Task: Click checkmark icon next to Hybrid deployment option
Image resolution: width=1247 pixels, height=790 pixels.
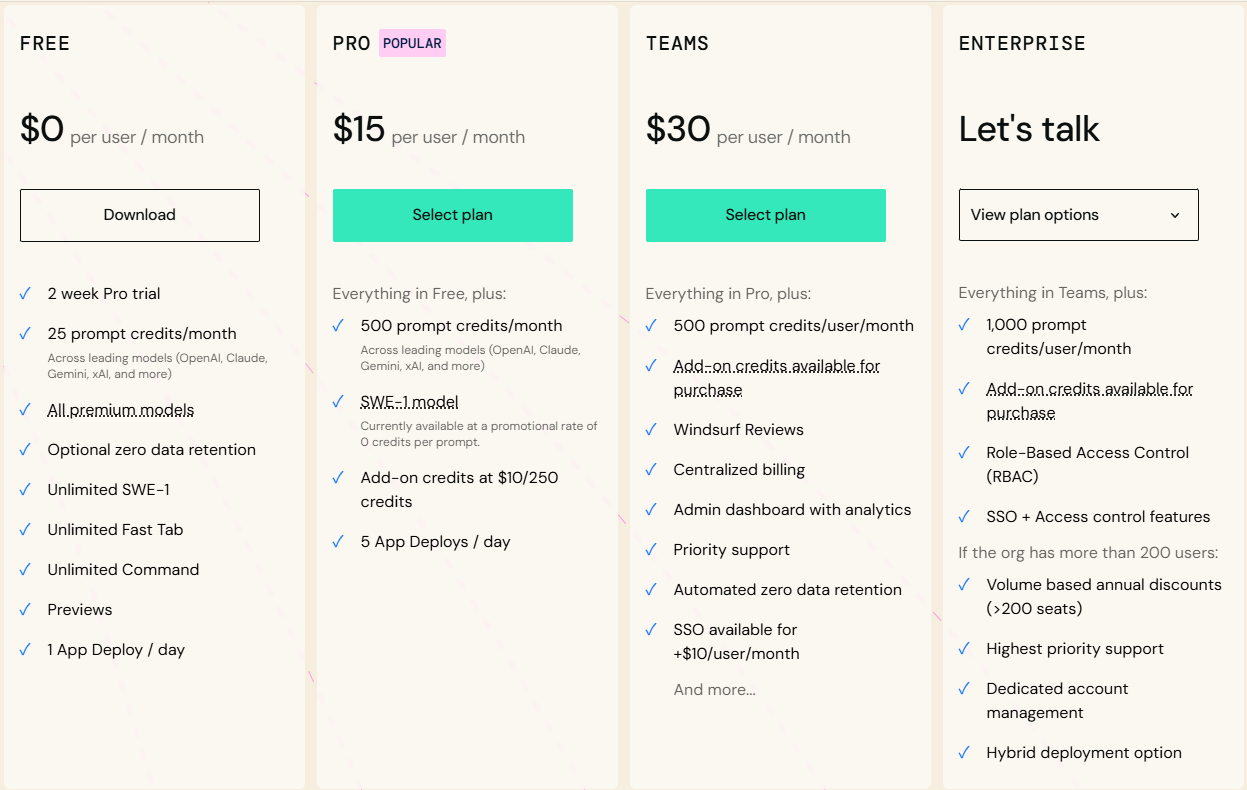Action: click(x=964, y=753)
